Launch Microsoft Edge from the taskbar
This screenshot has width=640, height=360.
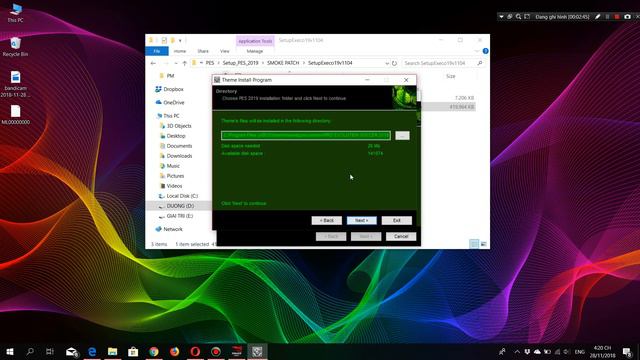click(x=92, y=351)
